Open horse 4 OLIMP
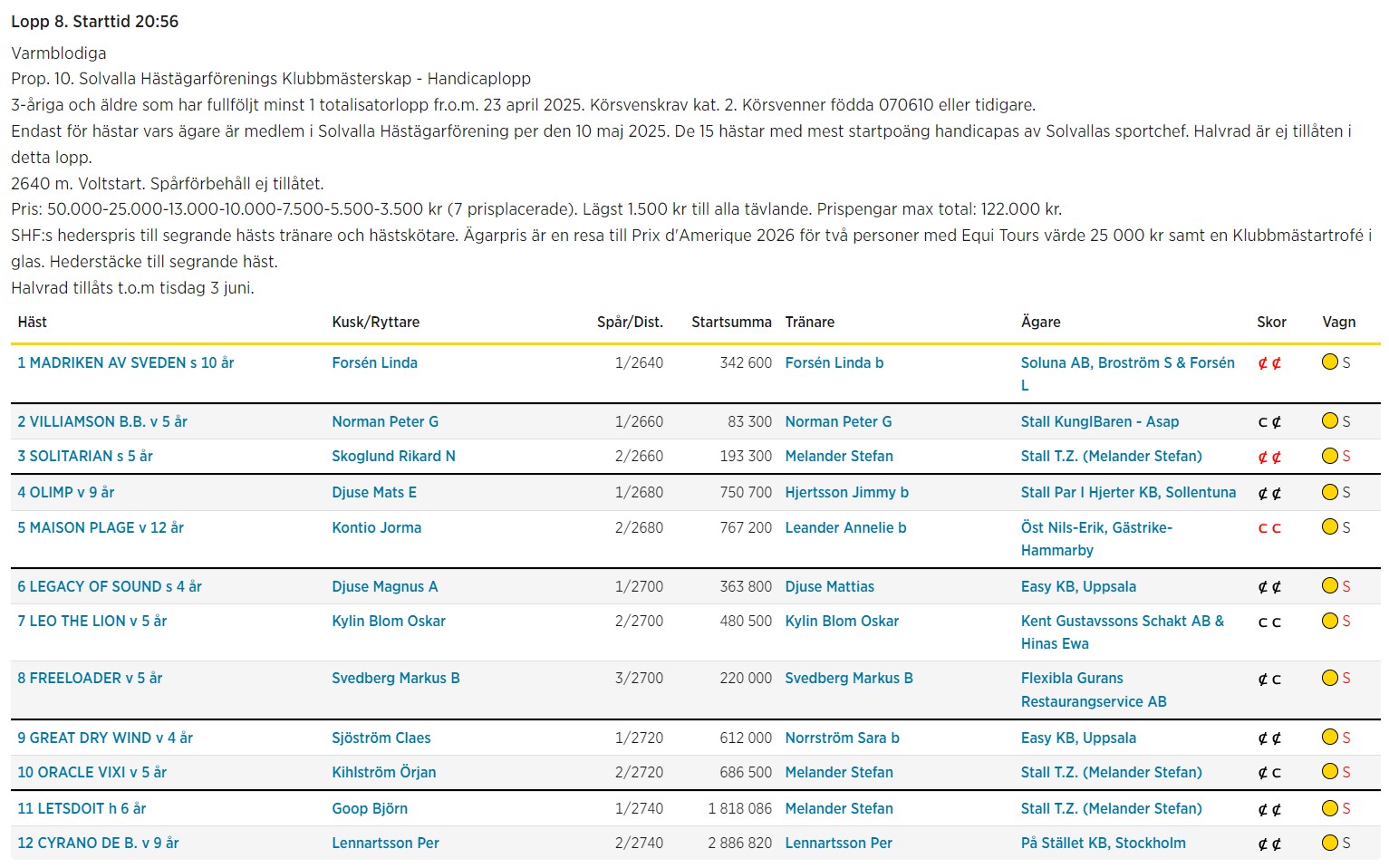This screenshot has height=868, width=1389. click(66, 492)
